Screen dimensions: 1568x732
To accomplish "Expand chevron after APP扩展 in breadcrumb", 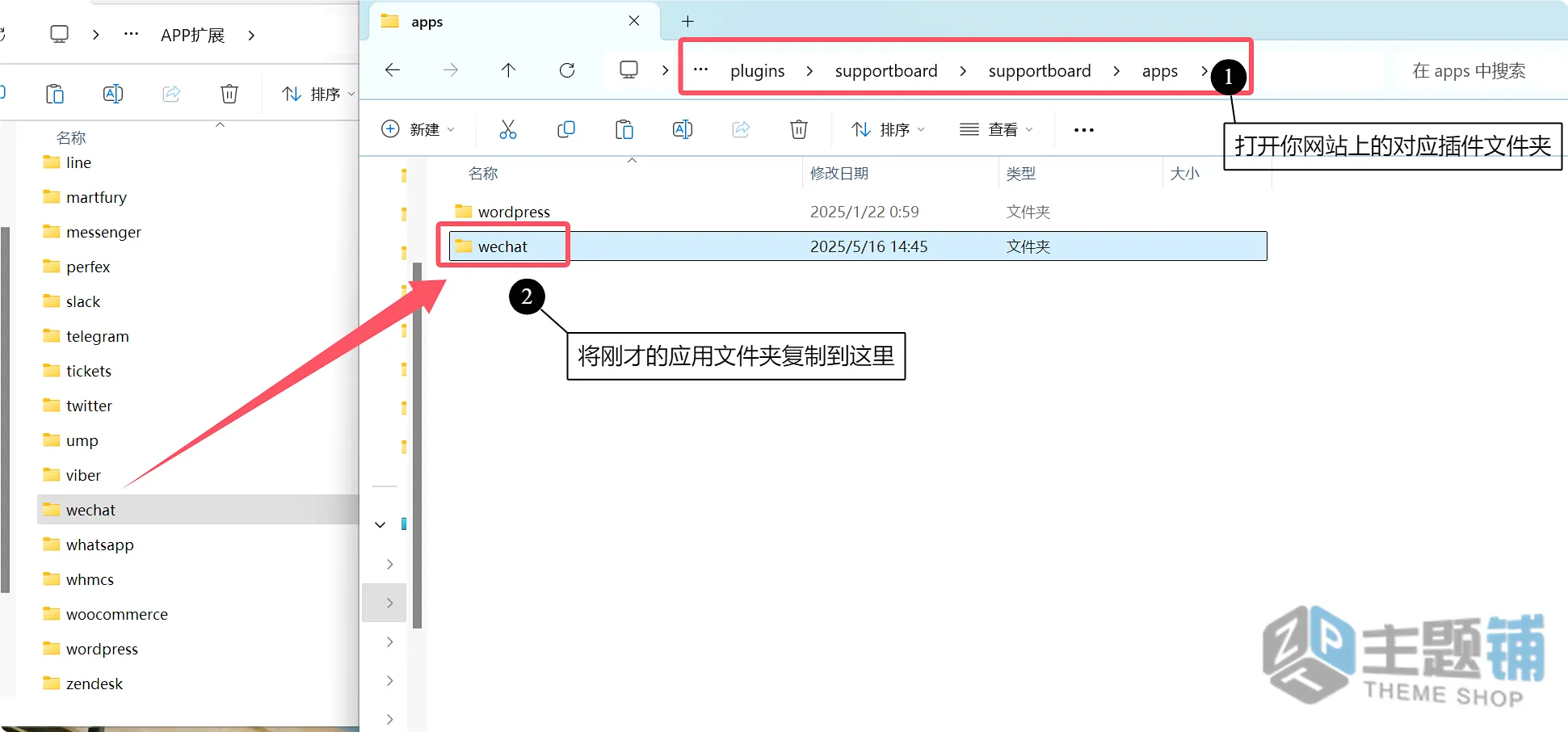I will (x=251, y=36).
